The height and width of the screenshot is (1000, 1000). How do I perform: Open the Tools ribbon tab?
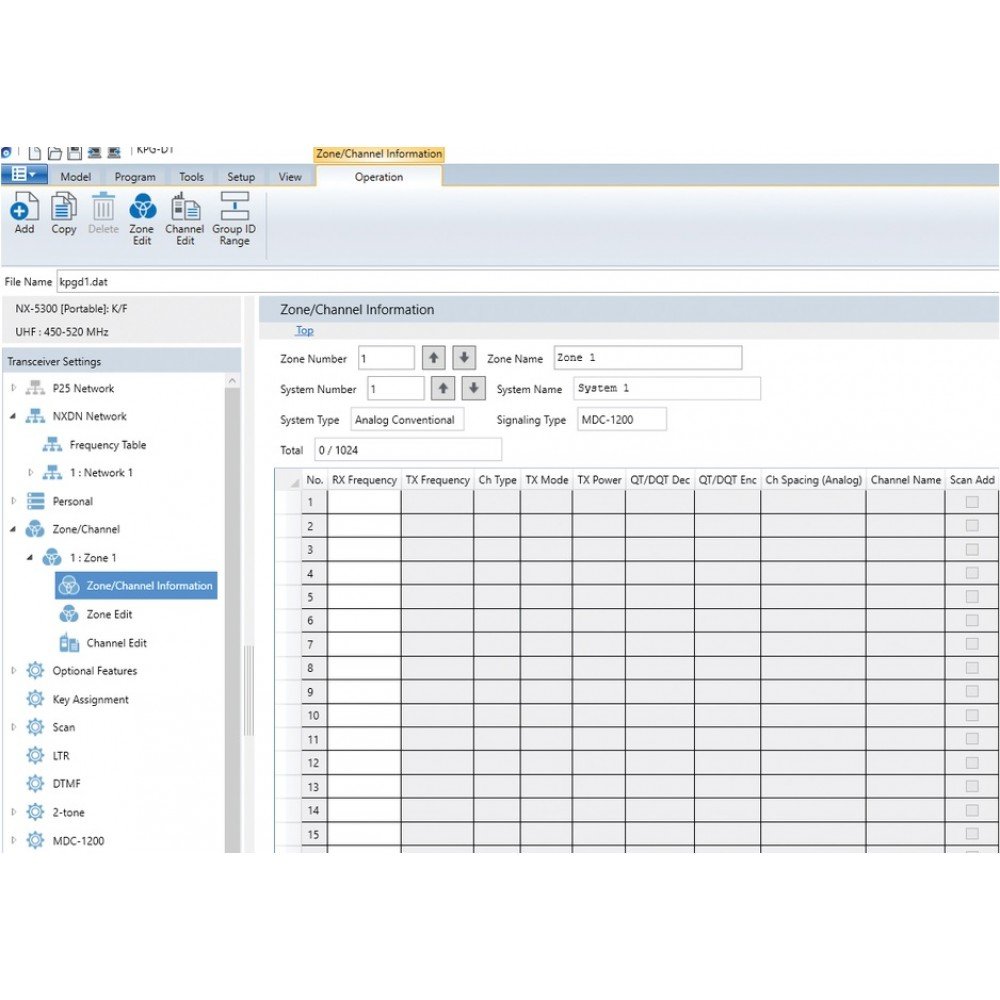coord(191,177)
